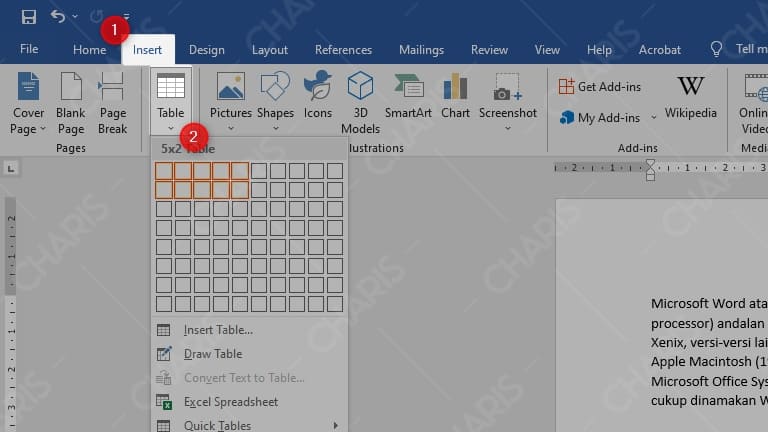Open the References tab
The image size is (768, 432).
point(343,49)
